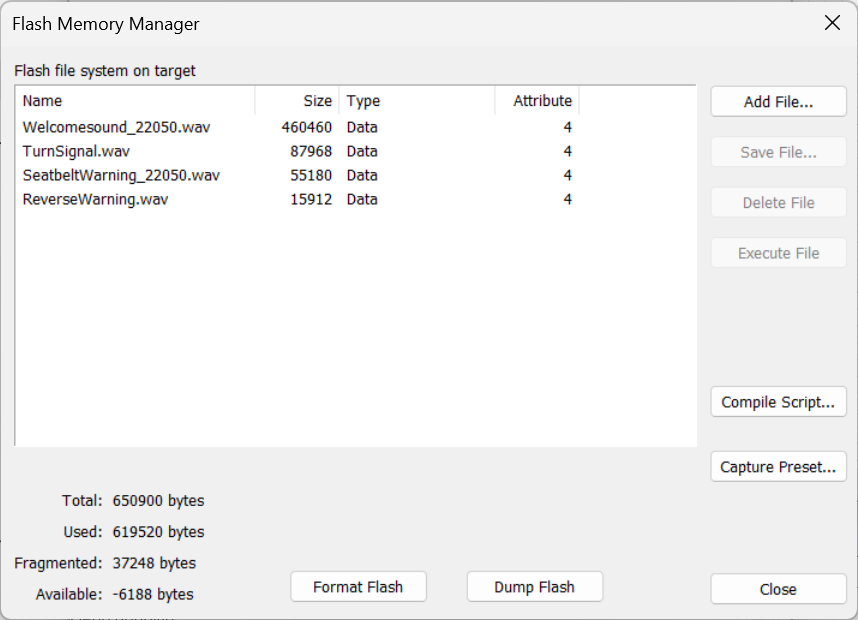Select the ReverseWarning.wav file
Screen dimensions: 858x620
tap(95, 199)
